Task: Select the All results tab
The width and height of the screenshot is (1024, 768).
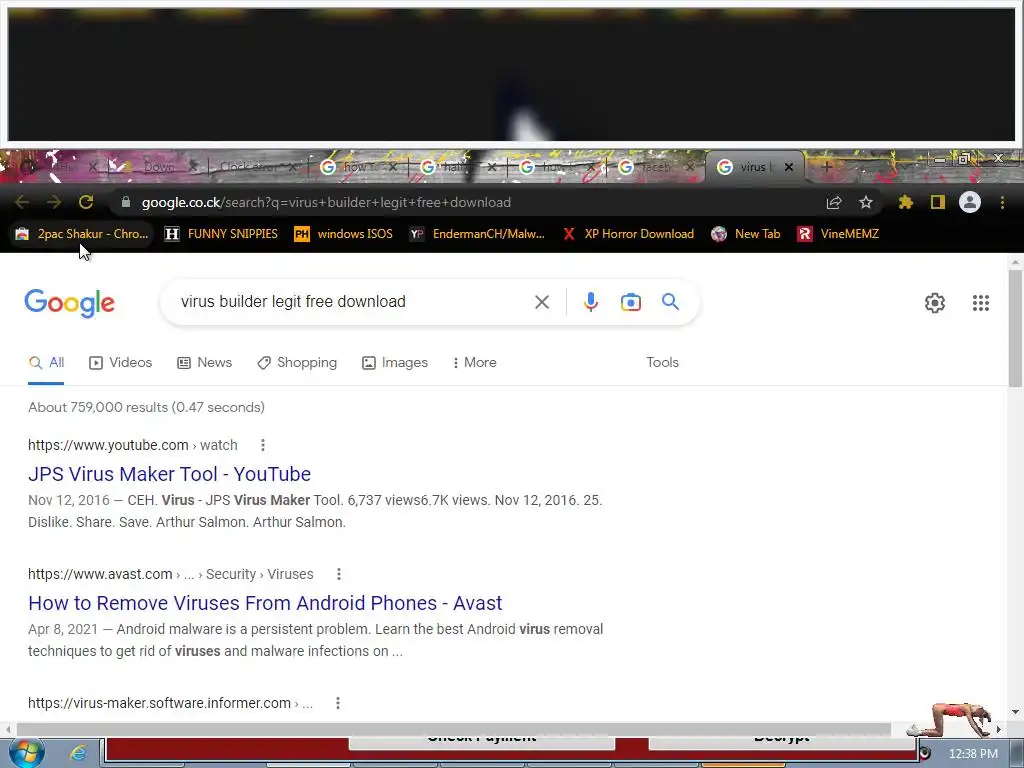Action: 46,362
